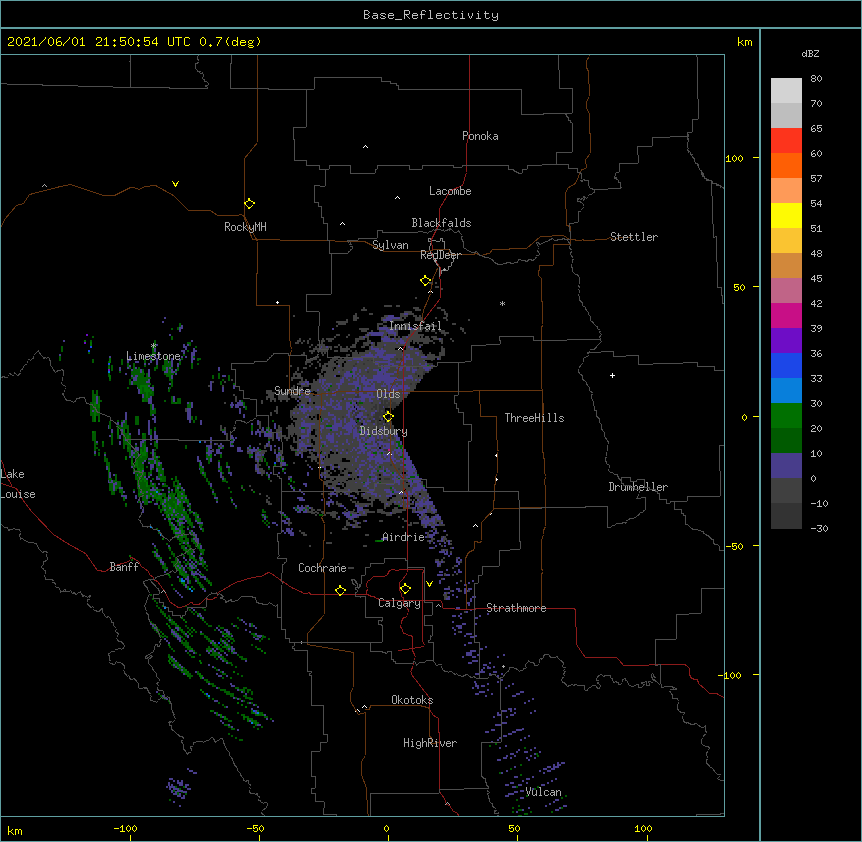Click the Lacombe city label
Screen dimensions: 862x842
(450, 191)
